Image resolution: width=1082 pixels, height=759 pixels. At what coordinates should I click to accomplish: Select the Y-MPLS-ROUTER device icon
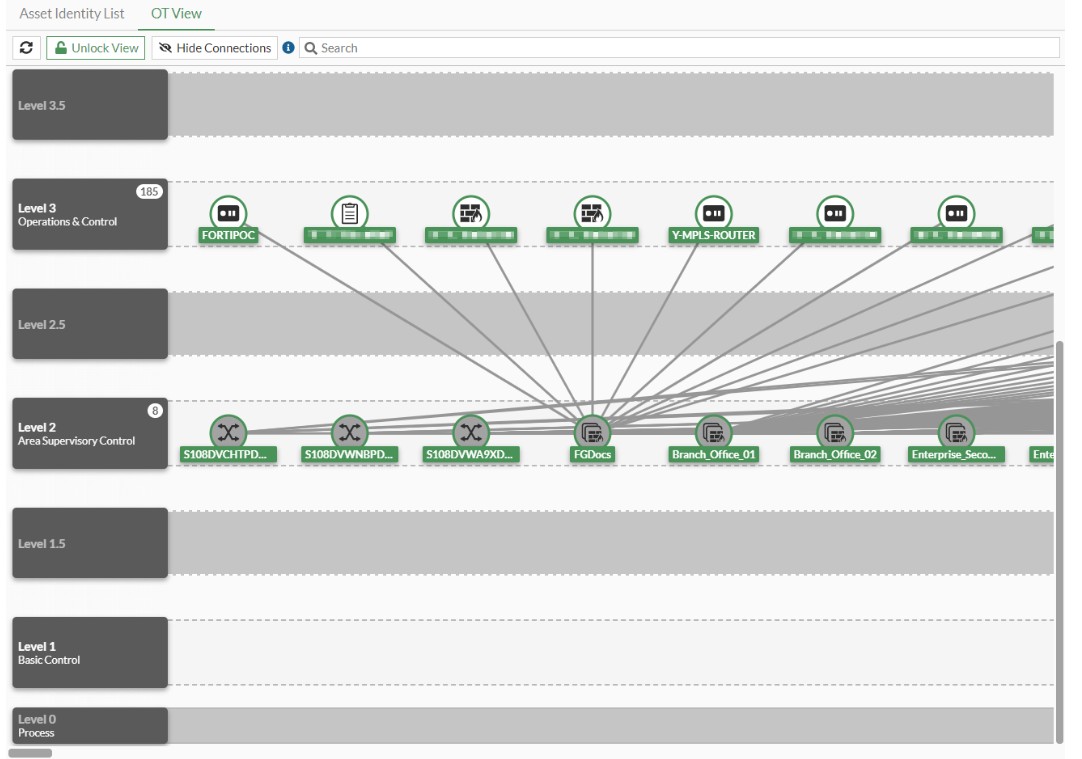point(713,212)
